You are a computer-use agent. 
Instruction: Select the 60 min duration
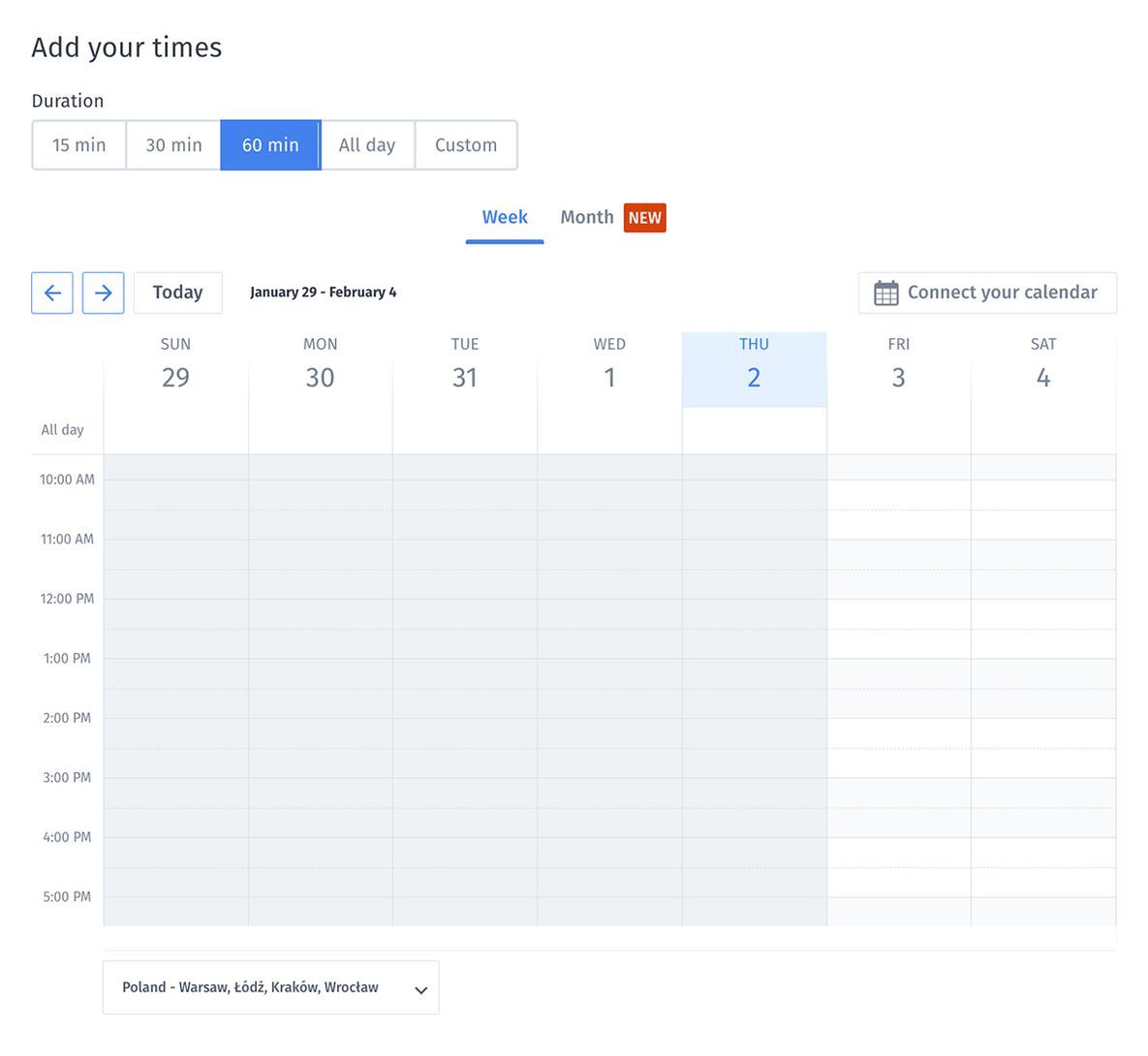tap(270, 145)
